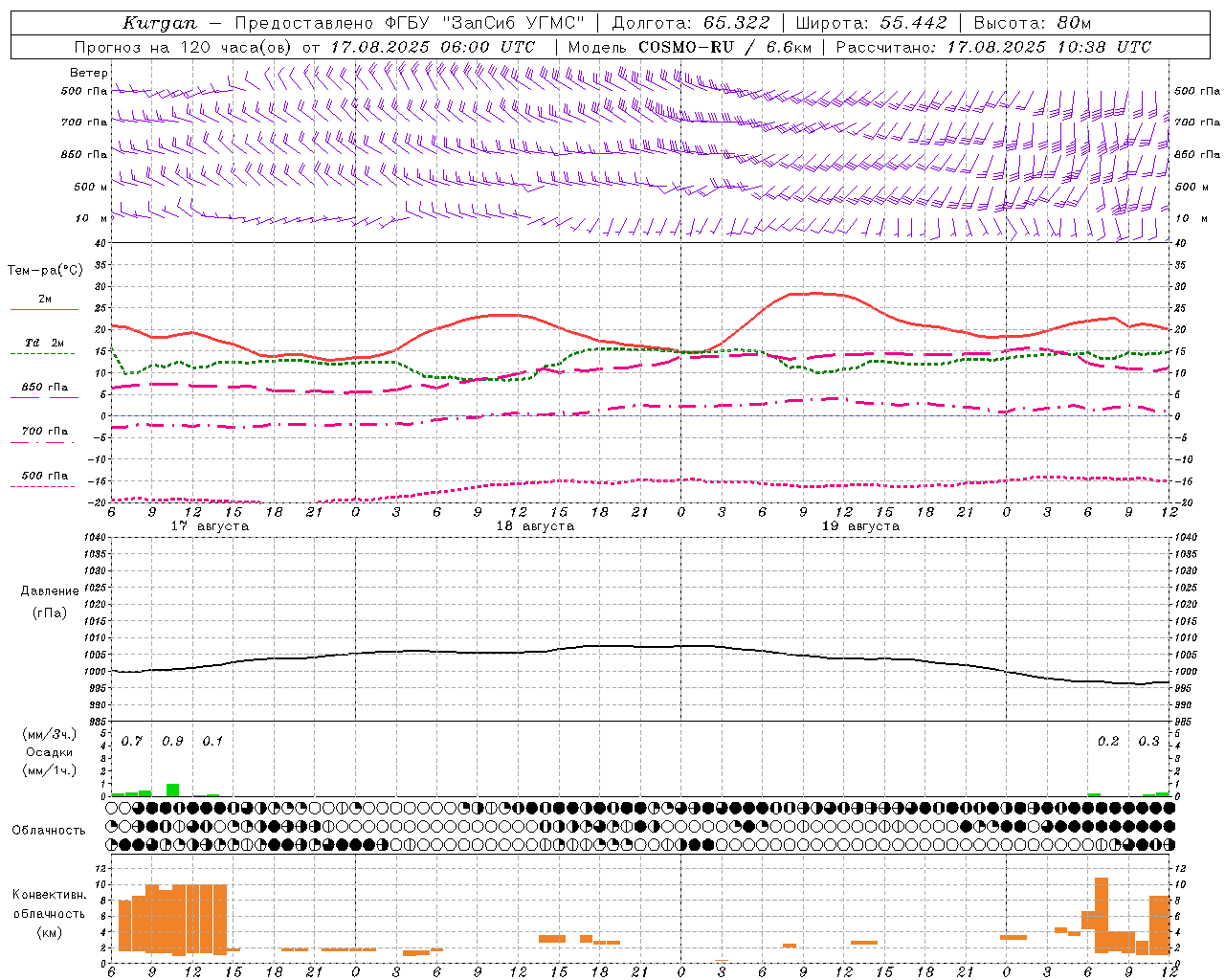The height and width of the screenshot is (980, 1225).
Task: Click the model name "COSMO-RU / 6.6км"
Action: pos(724,47)
